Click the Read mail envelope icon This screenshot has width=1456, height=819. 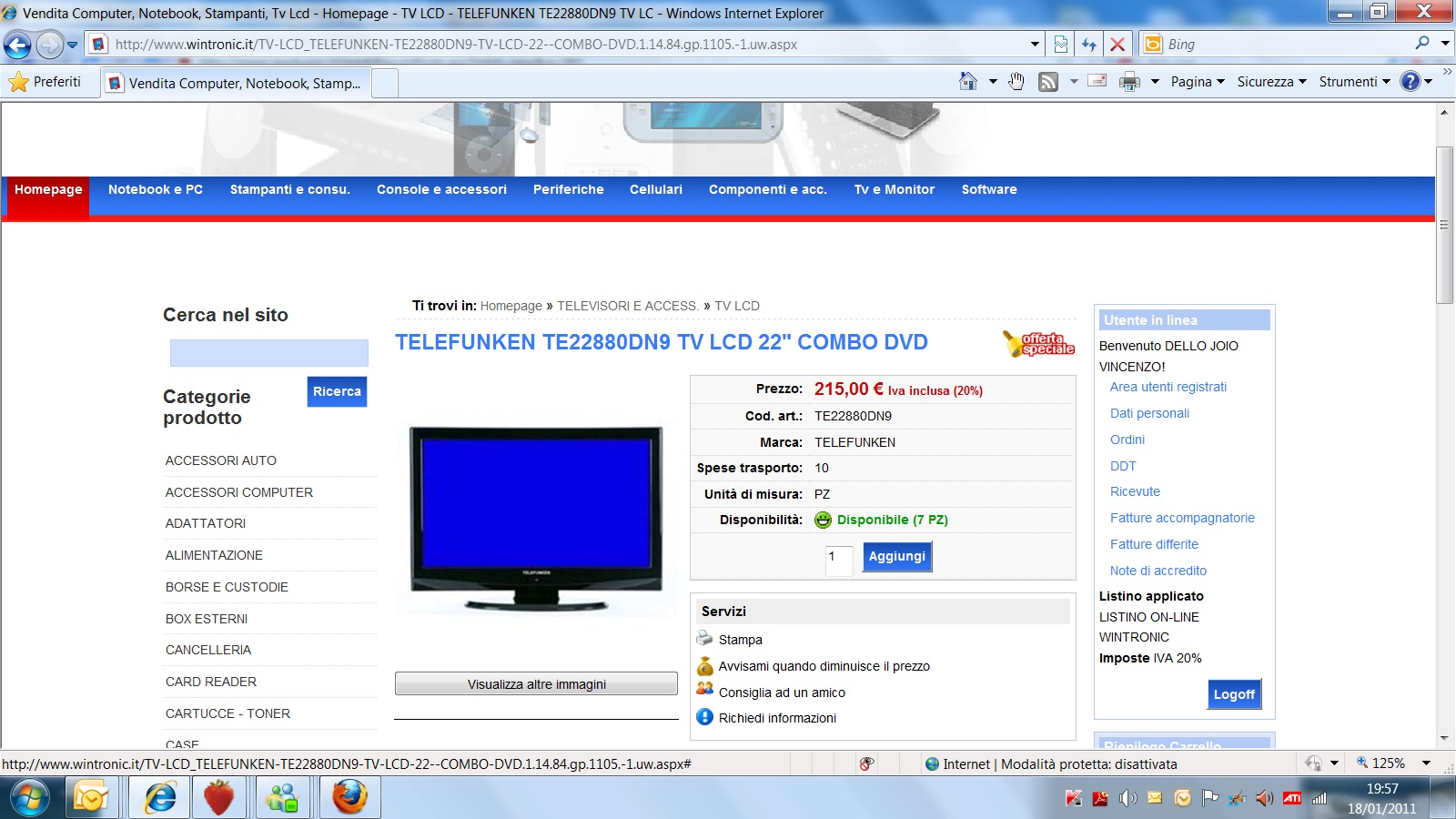tap(1097, 81)
